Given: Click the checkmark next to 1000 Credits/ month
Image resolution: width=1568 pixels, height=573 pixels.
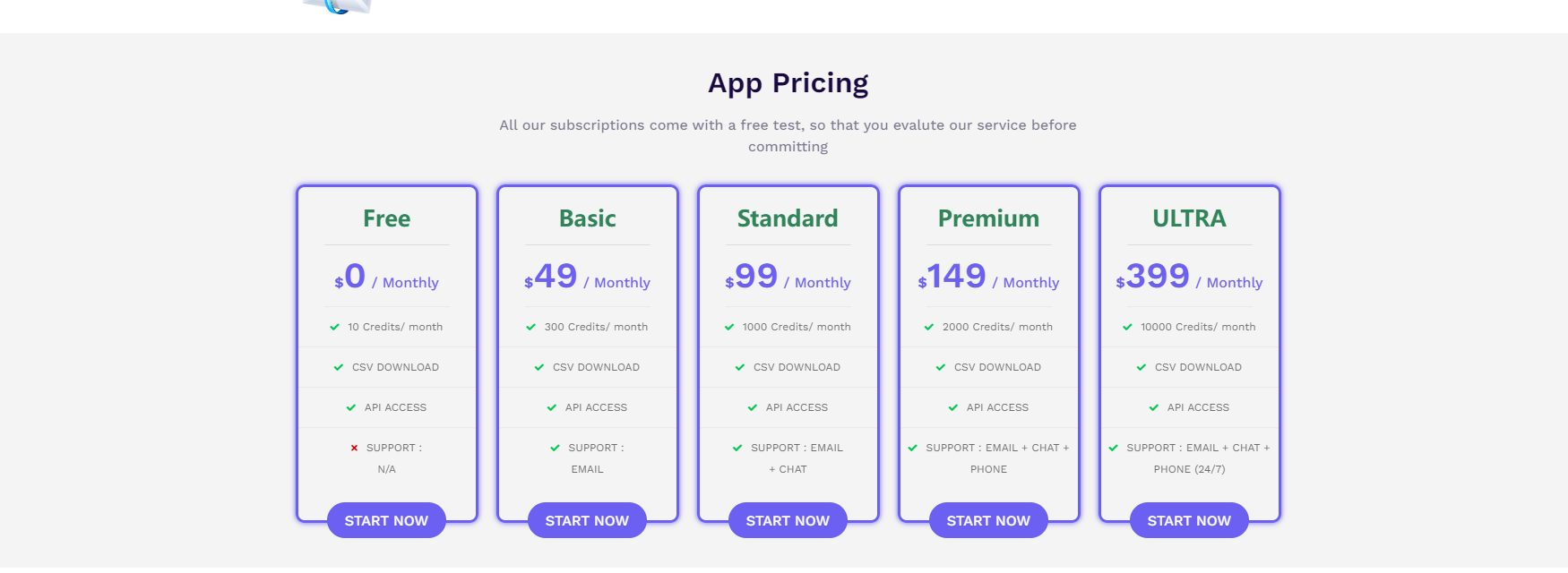Looking at the screenshot, I should tap(729, 327).
